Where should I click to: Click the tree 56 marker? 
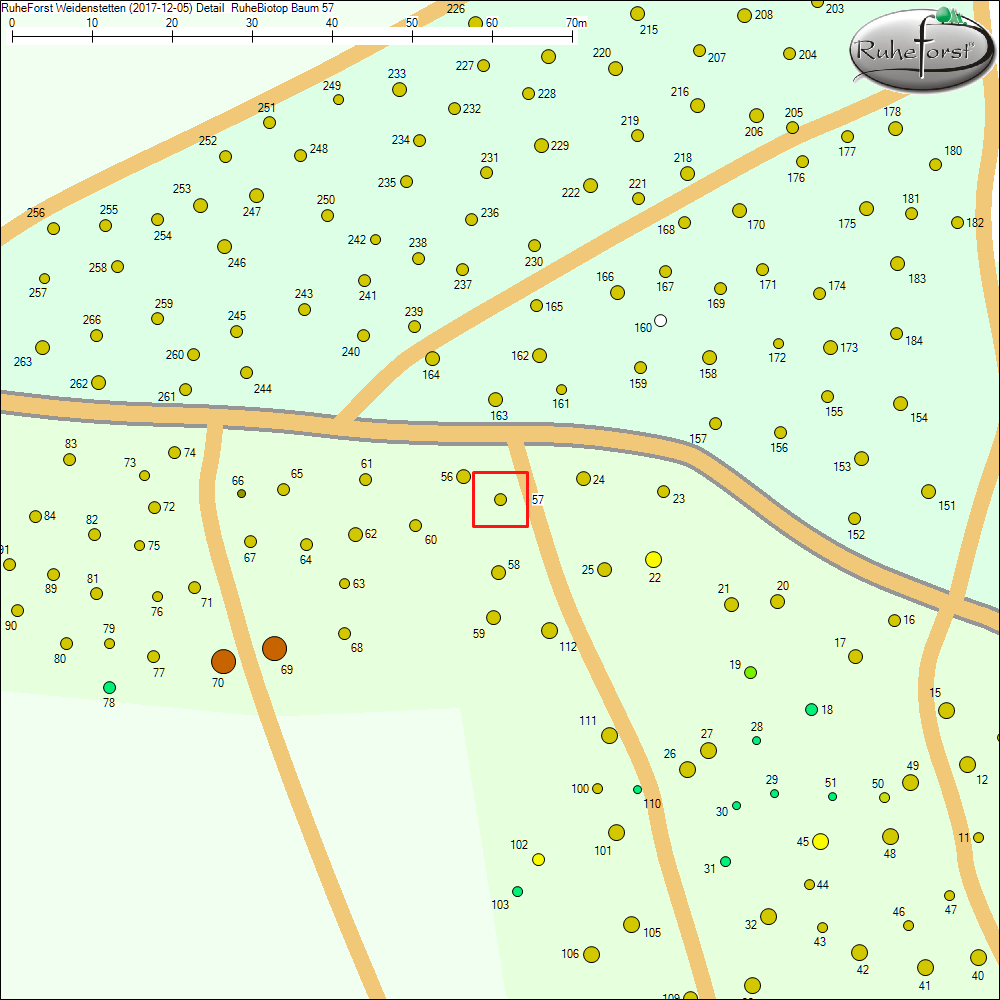(463, 476)
